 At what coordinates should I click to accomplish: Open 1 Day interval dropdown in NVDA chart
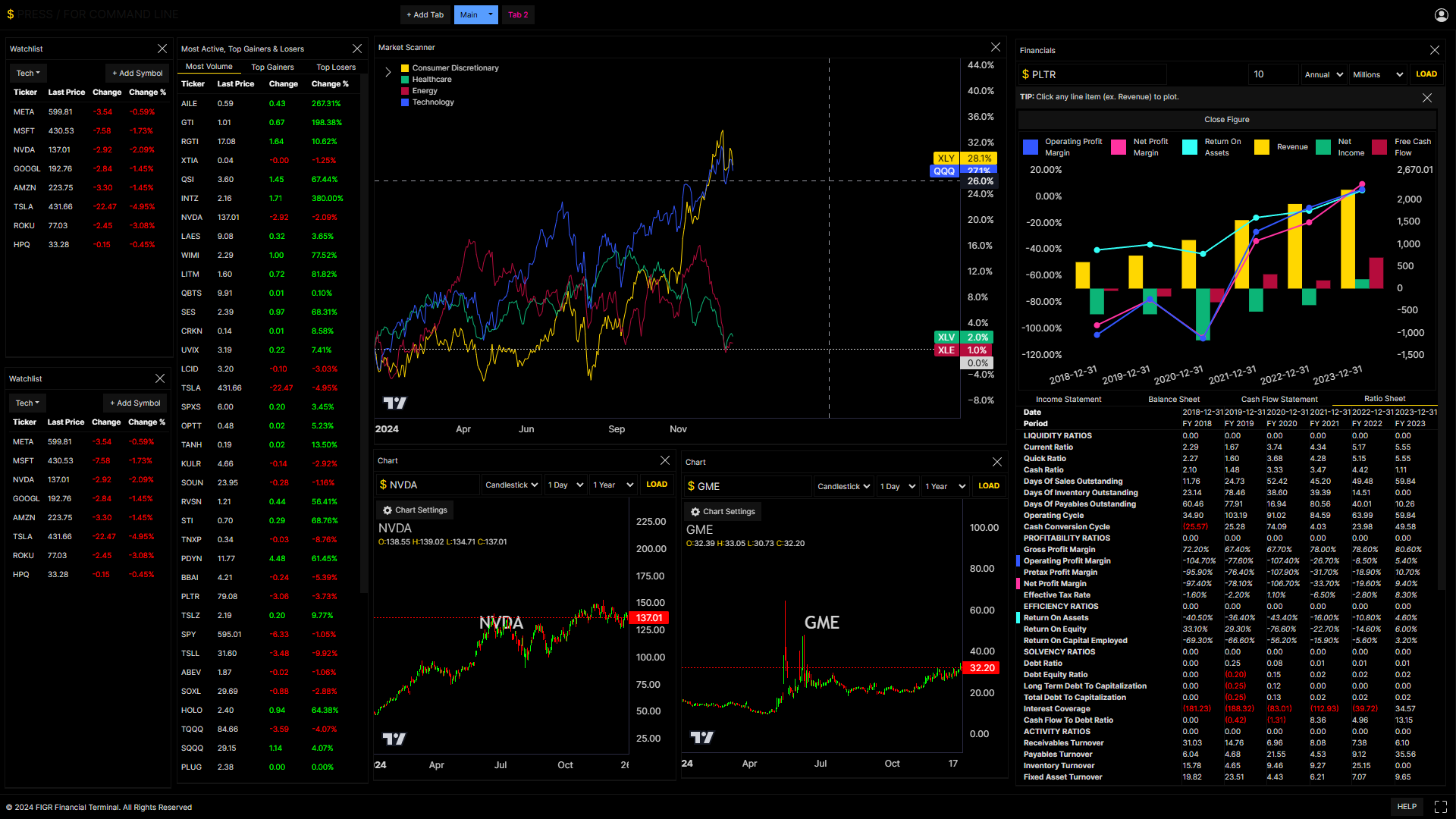[565, 485]
